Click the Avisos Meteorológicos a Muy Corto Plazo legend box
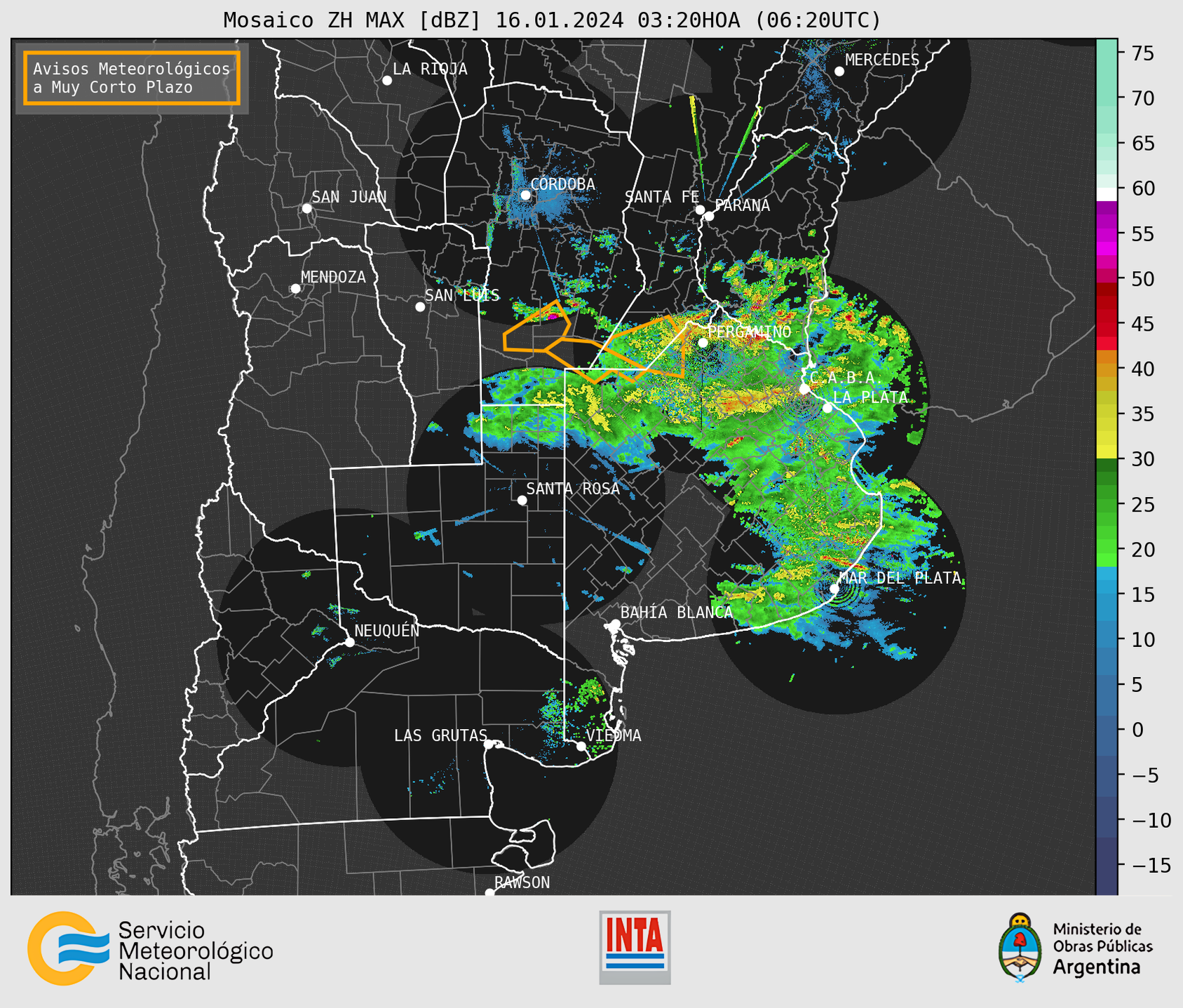1183x1008 pixels. point(132,78)
